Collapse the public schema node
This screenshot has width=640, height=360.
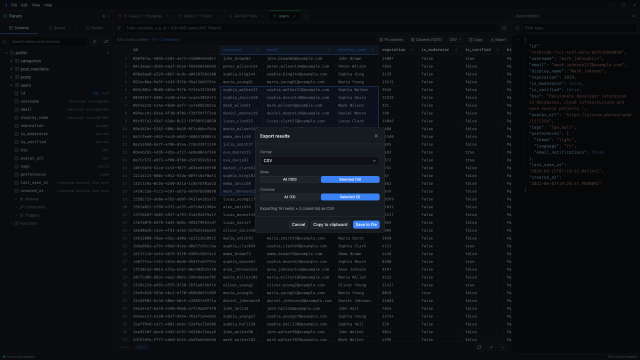7,53
